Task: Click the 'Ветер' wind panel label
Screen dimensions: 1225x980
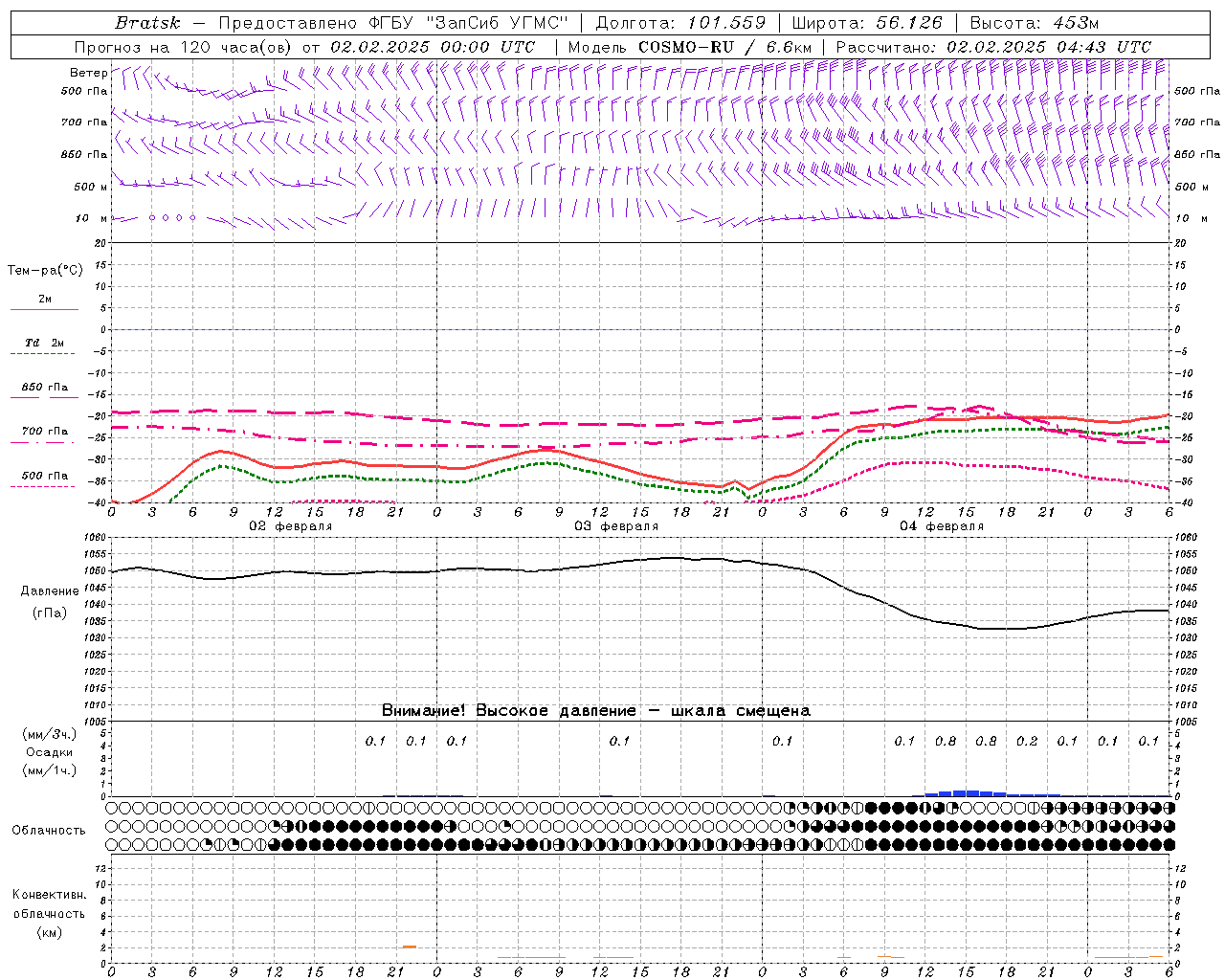Action: (88, 73)
